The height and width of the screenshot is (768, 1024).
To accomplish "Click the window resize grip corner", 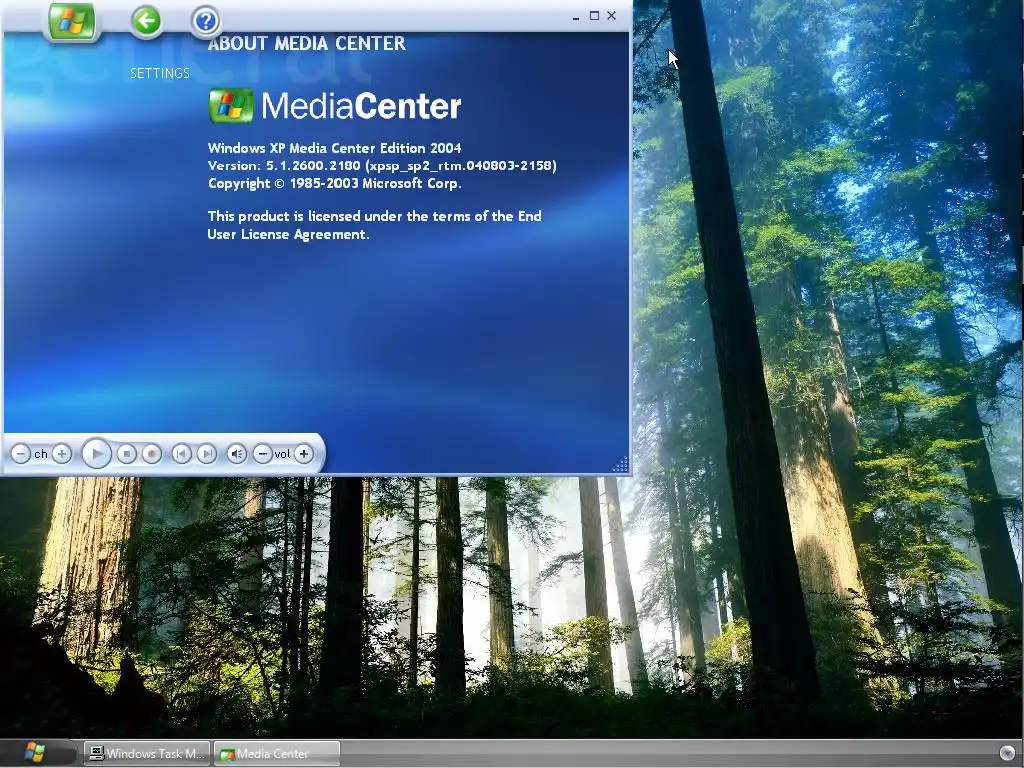I will 620,464.
